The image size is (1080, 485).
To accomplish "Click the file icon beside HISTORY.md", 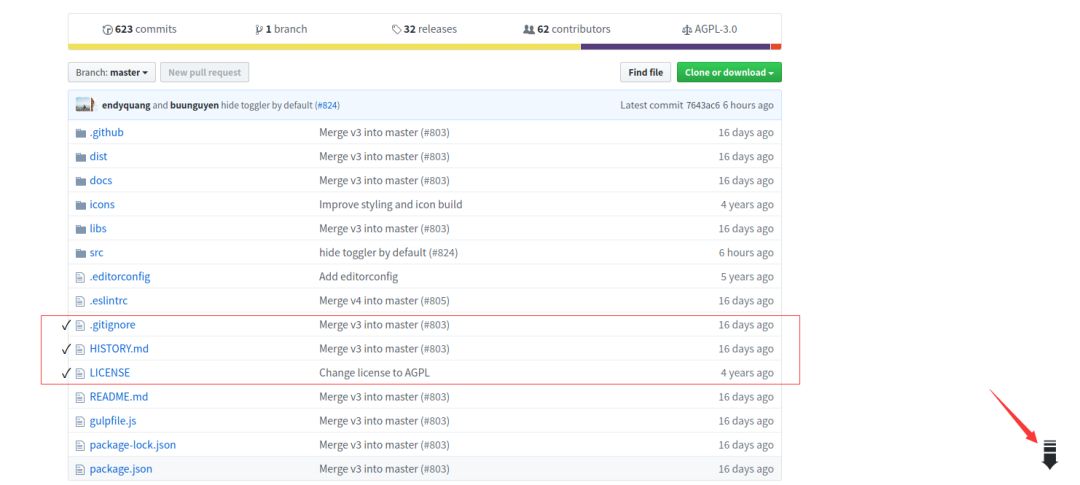I will (80, 349).
